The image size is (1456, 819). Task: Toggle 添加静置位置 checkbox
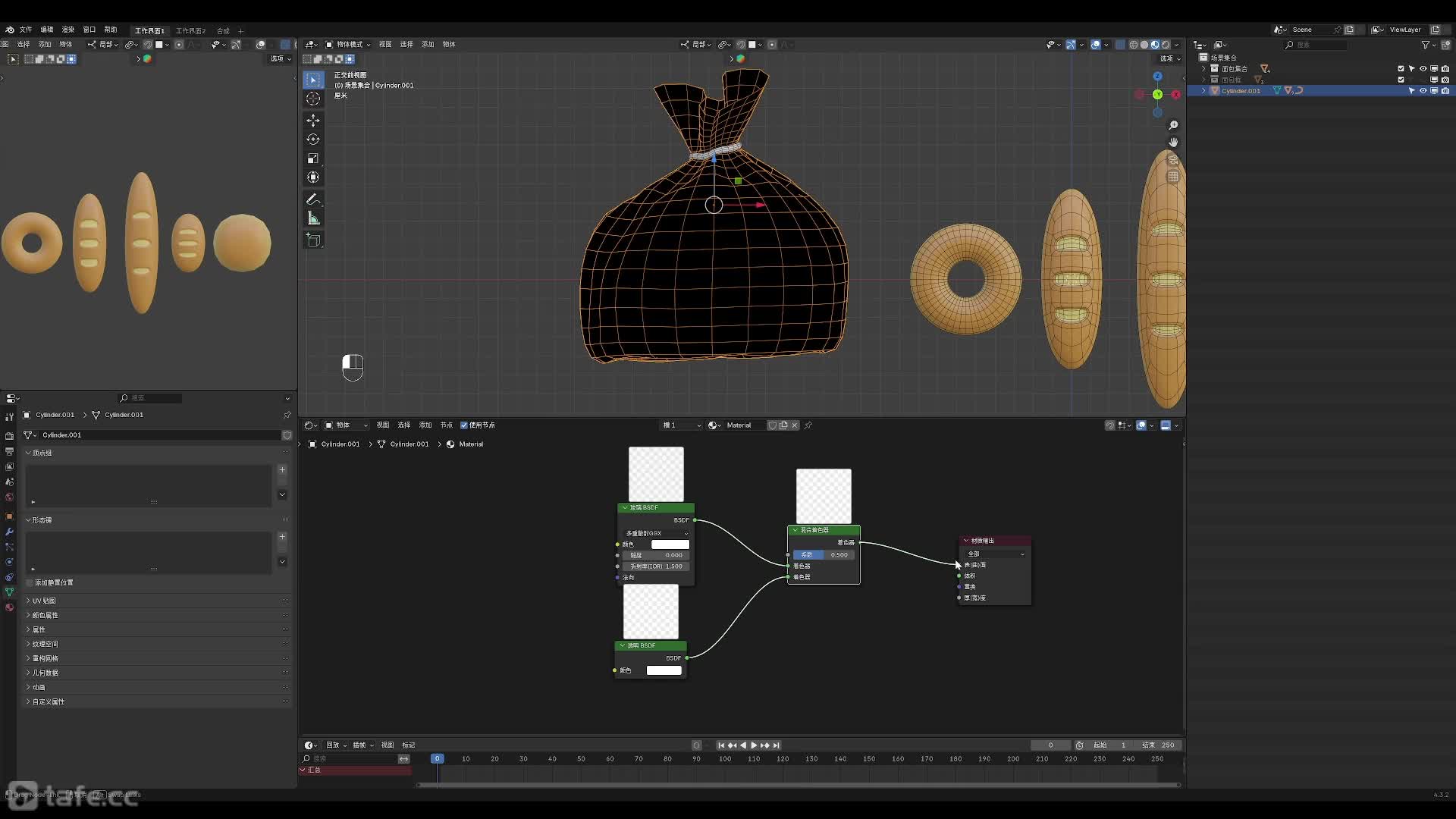pyautogui.click(x=30, y=582)
